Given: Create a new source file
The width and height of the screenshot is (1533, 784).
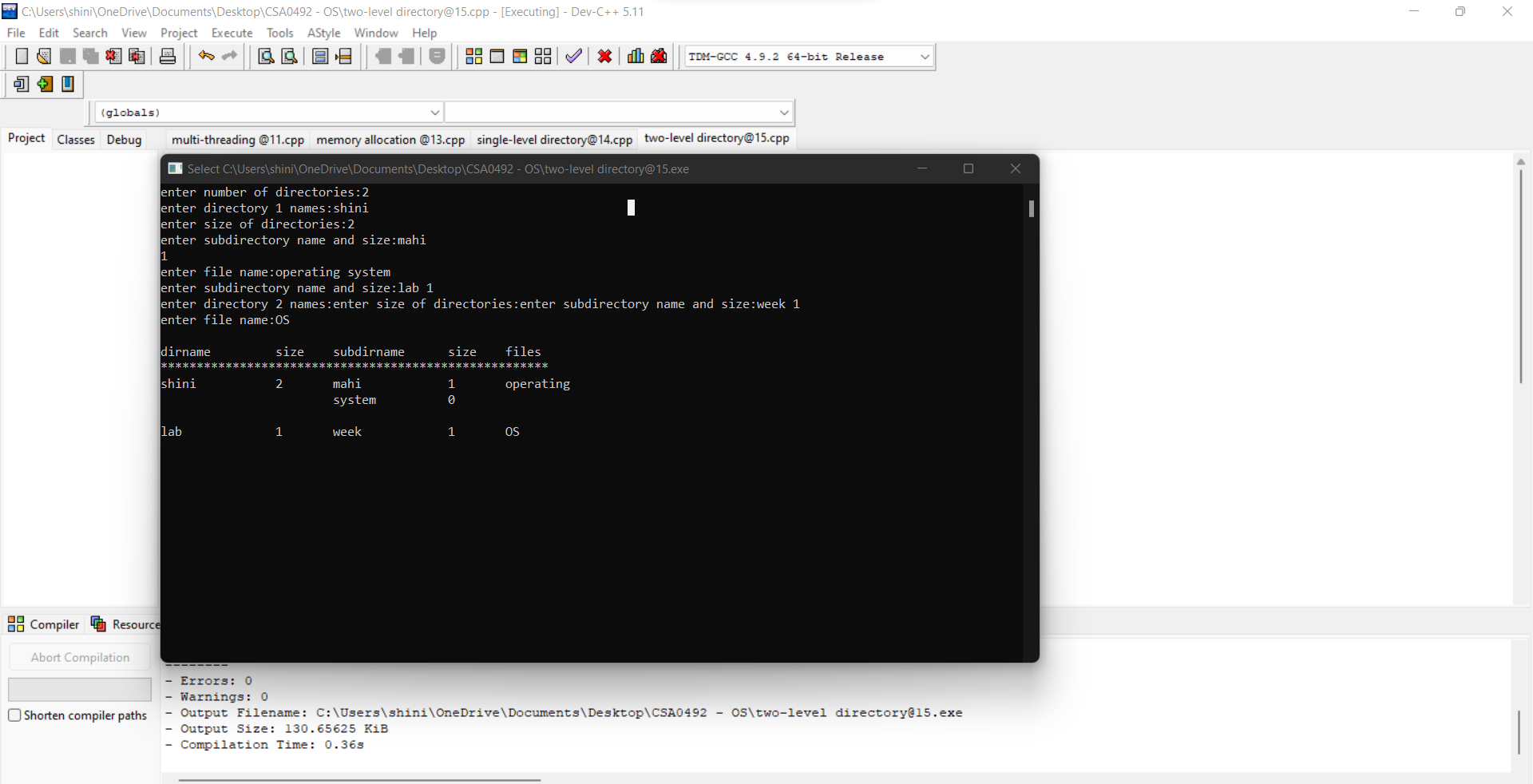Looking at the screenshot, I should tap(22, 56).
